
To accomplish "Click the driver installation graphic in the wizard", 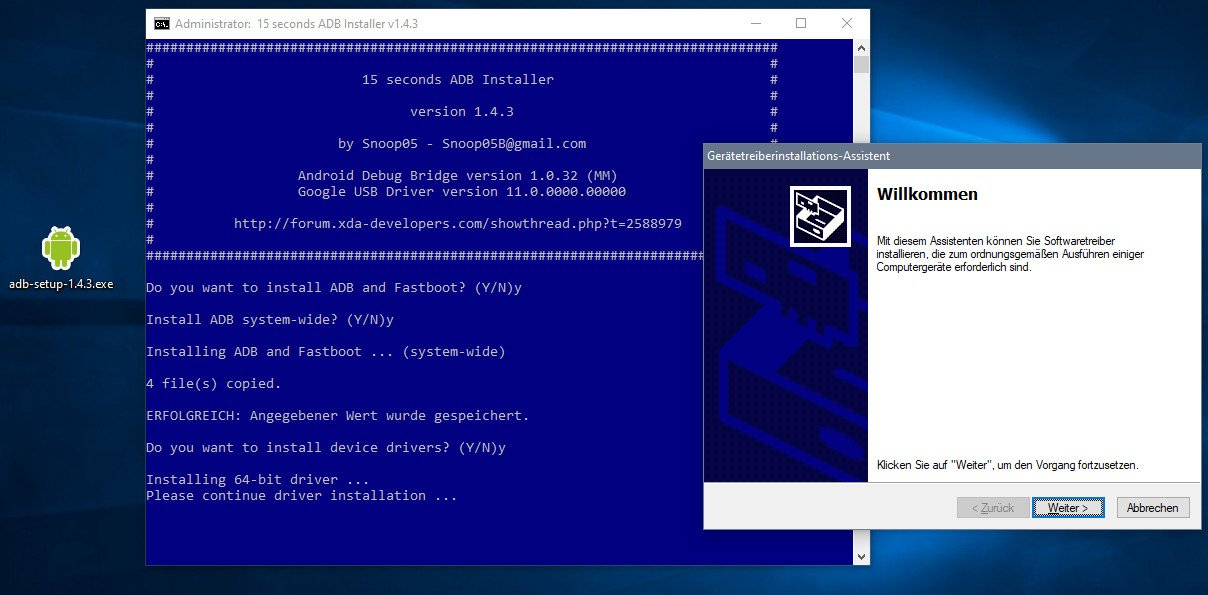I will pos(820,214).
